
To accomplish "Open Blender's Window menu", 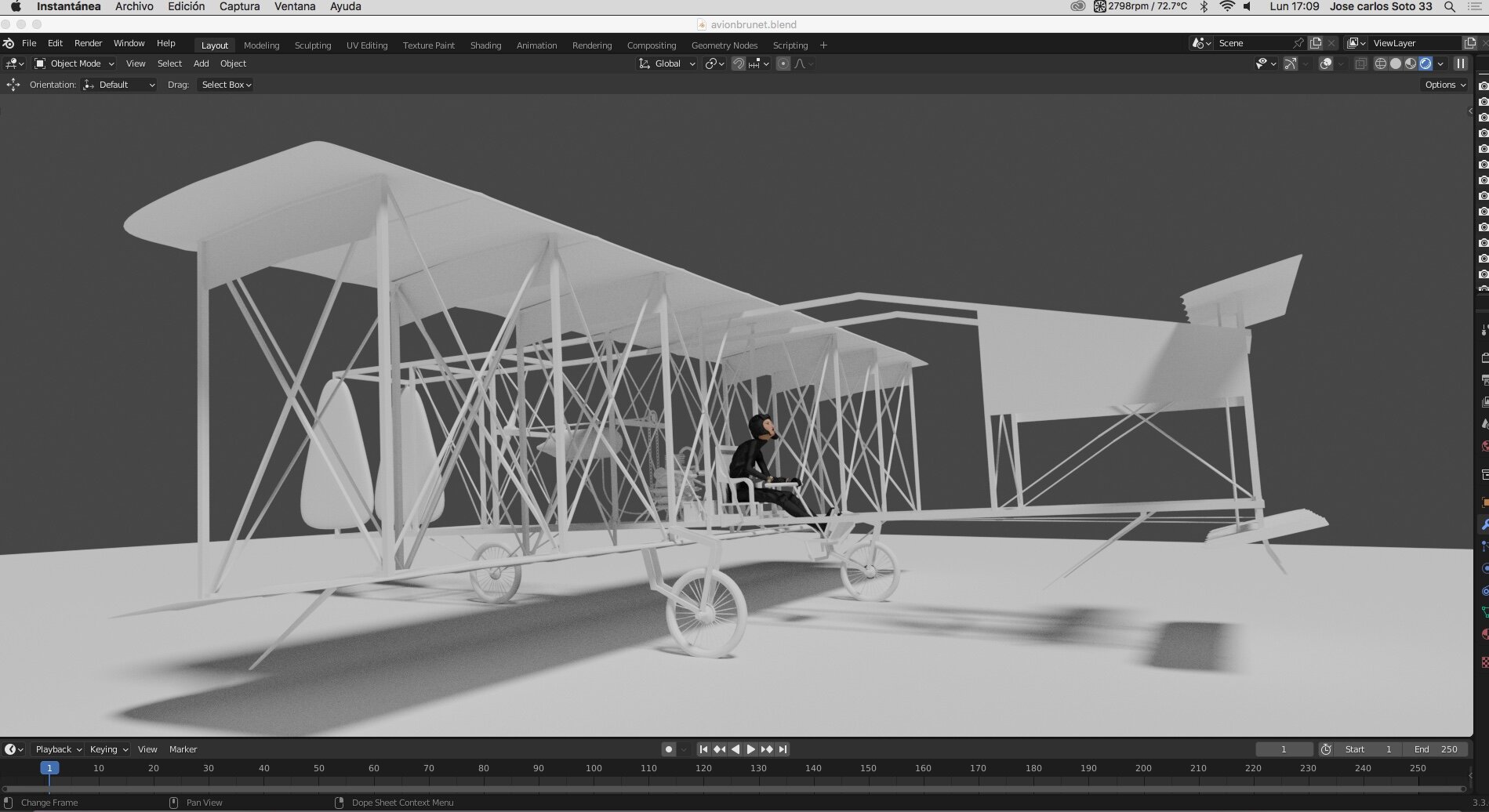I will pyautogui.click(x=129, y=43).
